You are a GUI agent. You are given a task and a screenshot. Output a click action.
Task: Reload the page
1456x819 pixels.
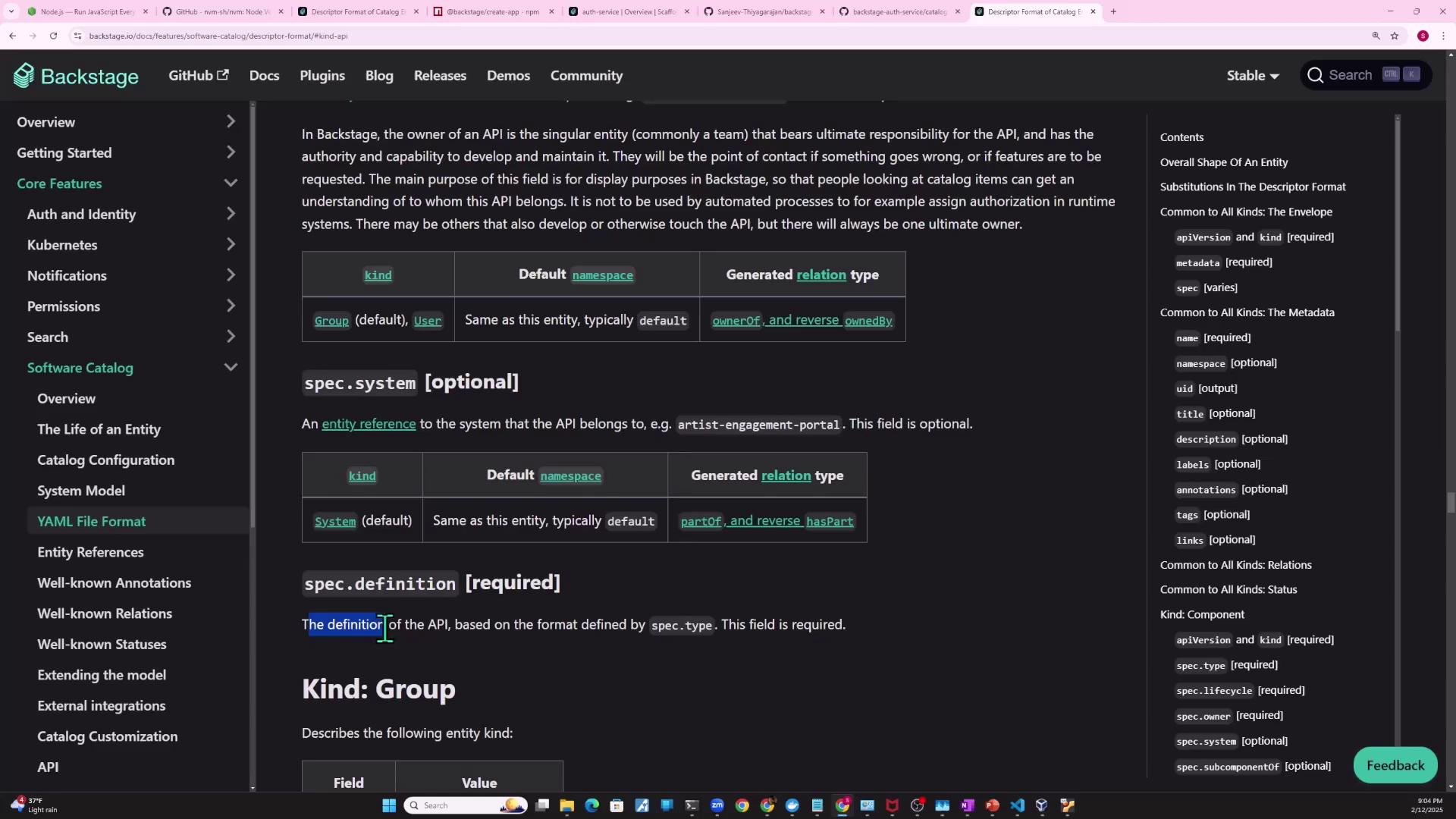tap(53, 36)
